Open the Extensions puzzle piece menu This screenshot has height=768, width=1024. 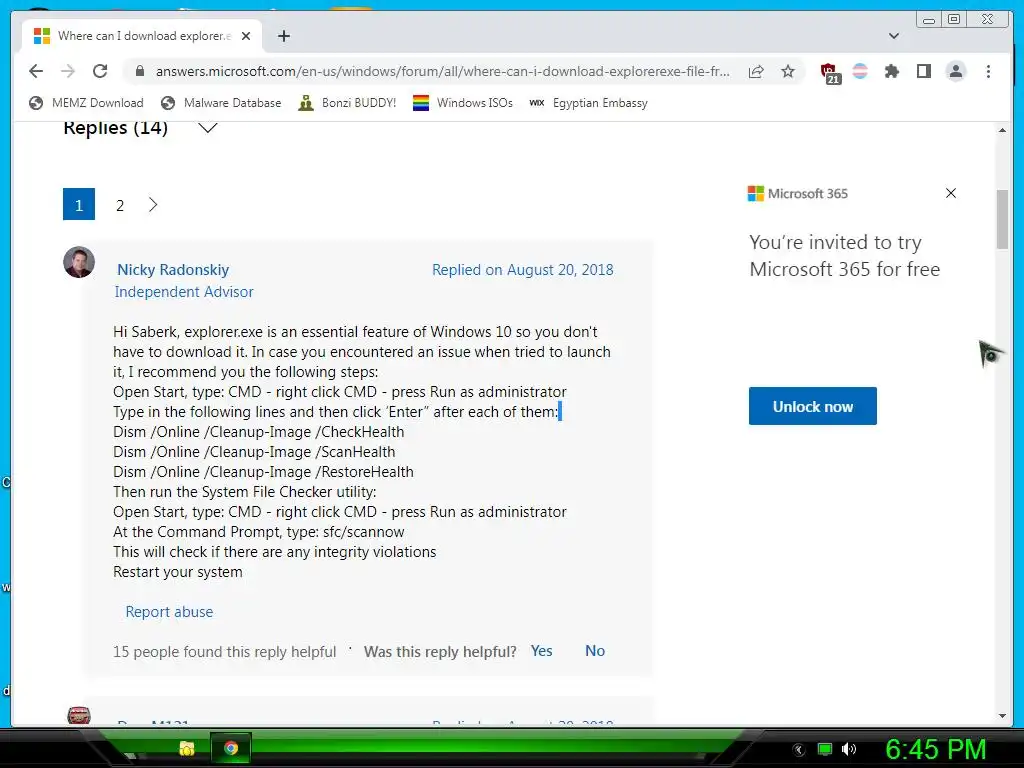click(891, 71)
